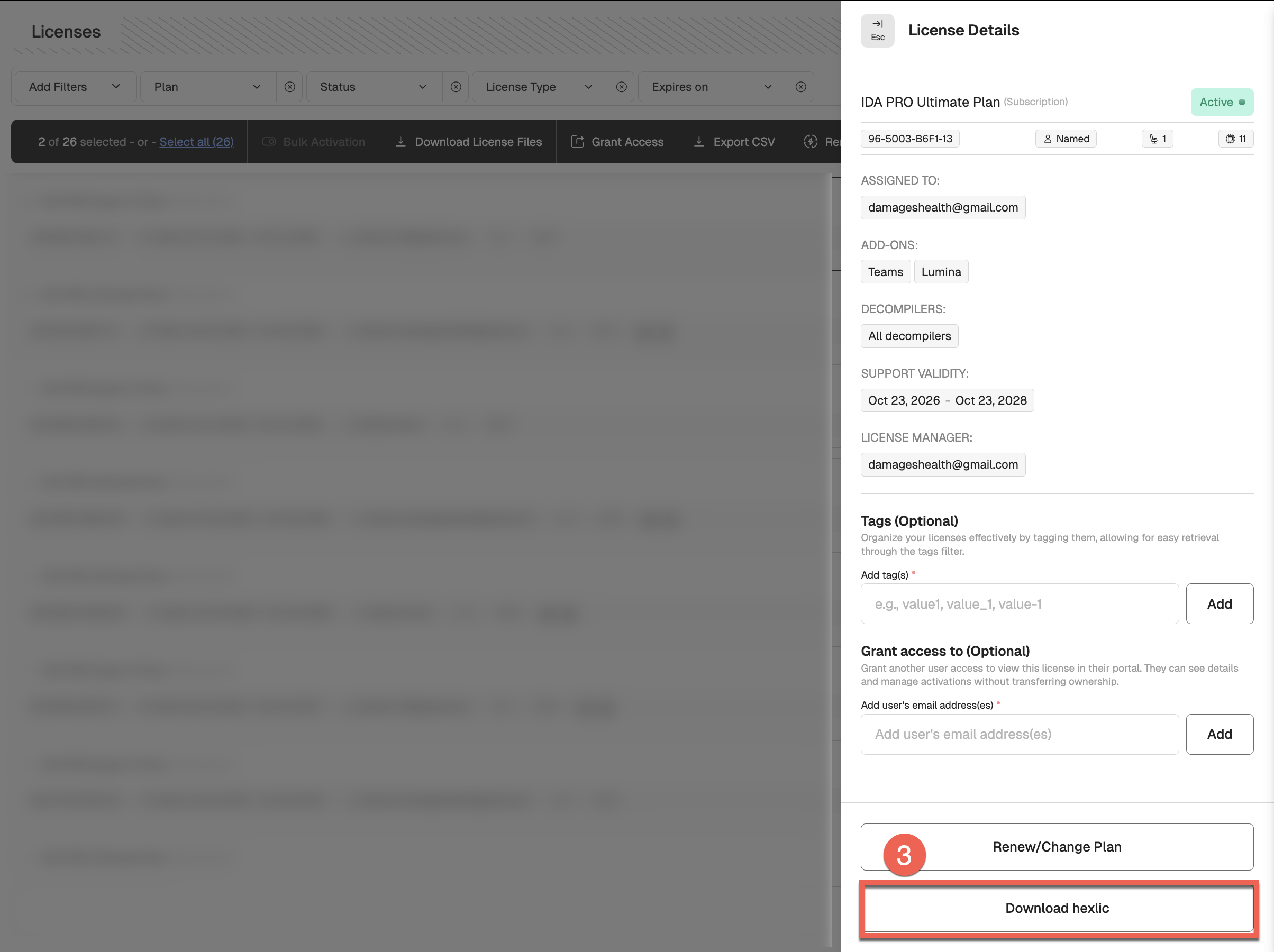1274x952 pixels.
Task: Click the Grant access to (Optional) heading
Action: click(945, 651)
